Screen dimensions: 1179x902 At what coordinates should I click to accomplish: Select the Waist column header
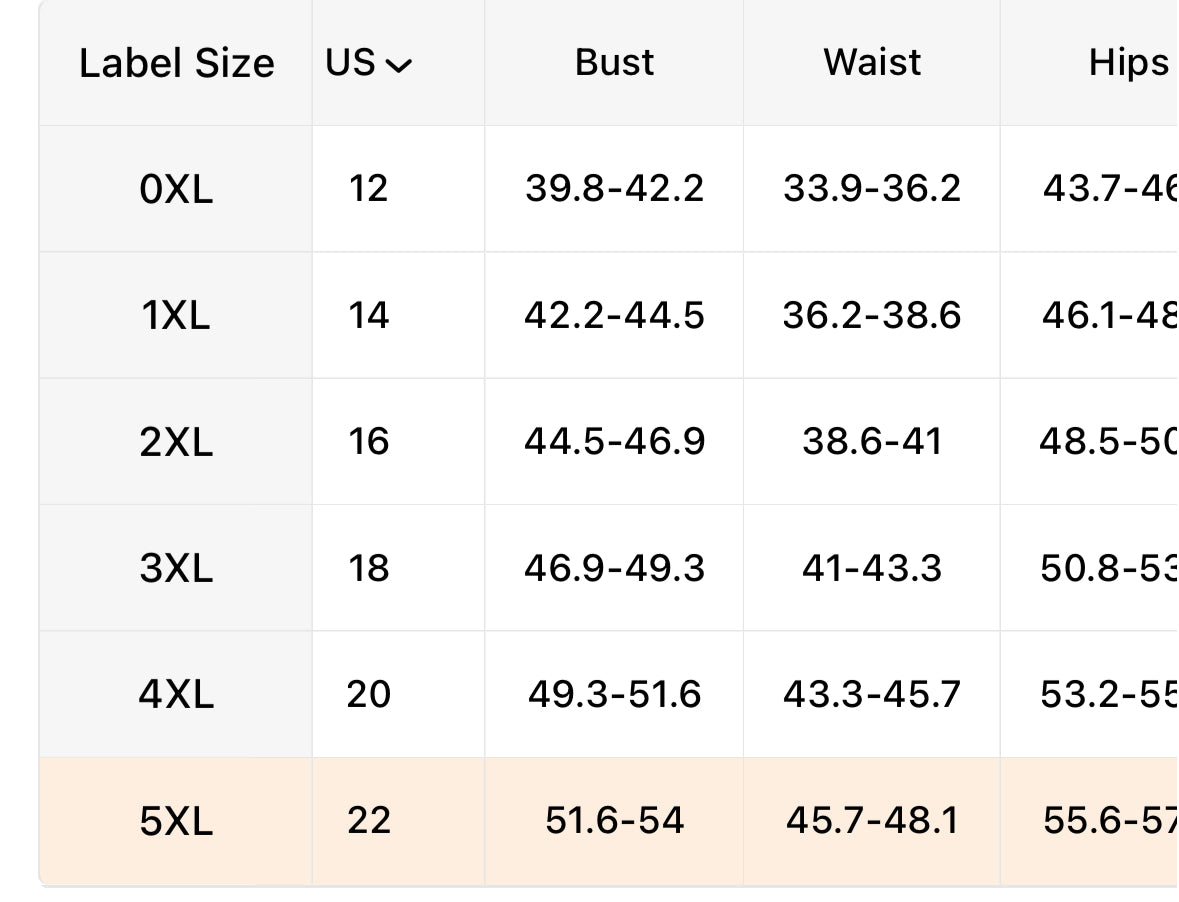[872, 62]
